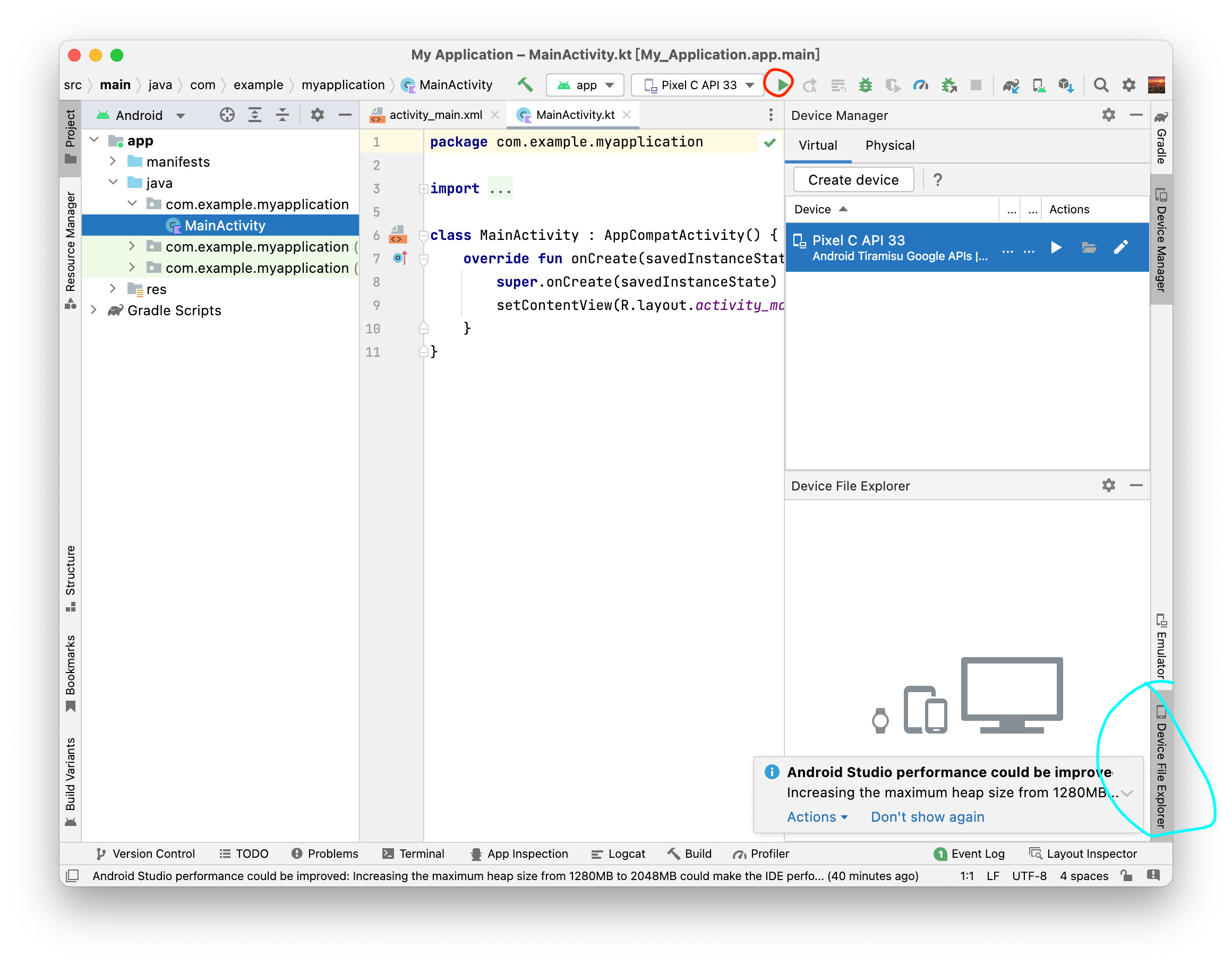Image resolution: width=1232 pixels, height=965 pixels.
Task: Open the Version Control tool window
Action: [x=146, y=853]
